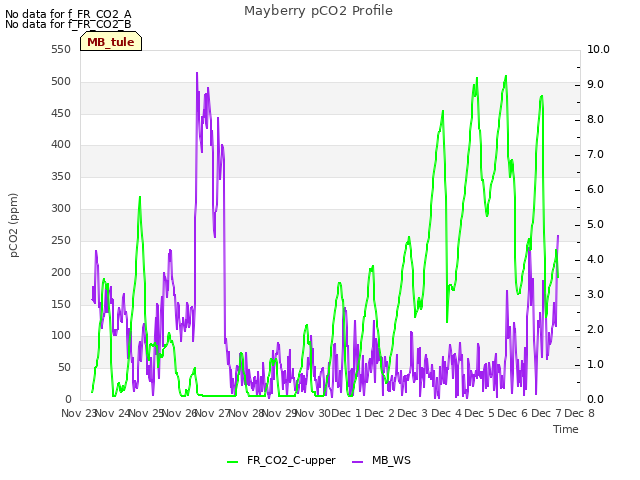This screenshot has height=480, width=640.
Task: Click the purple MB_WS legend swatch
Action: (358, 462)
